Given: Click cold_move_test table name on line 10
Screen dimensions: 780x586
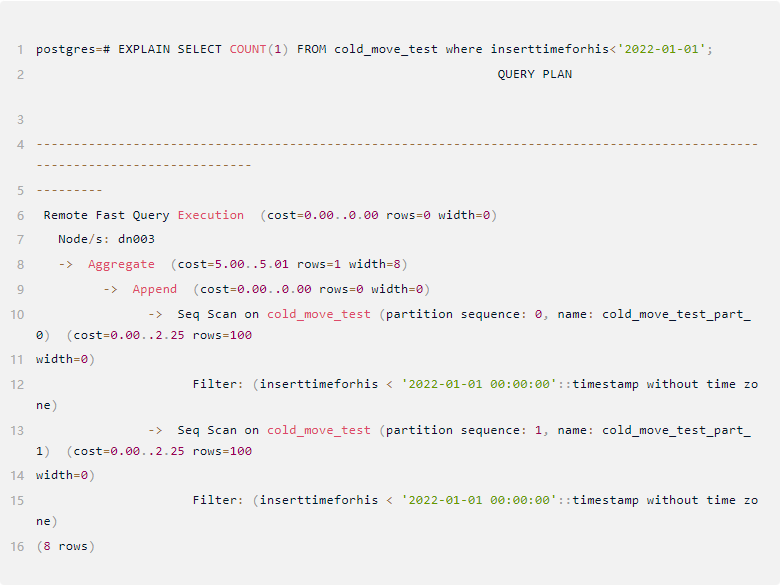Looking at the screenshot, I should [318, 314].
